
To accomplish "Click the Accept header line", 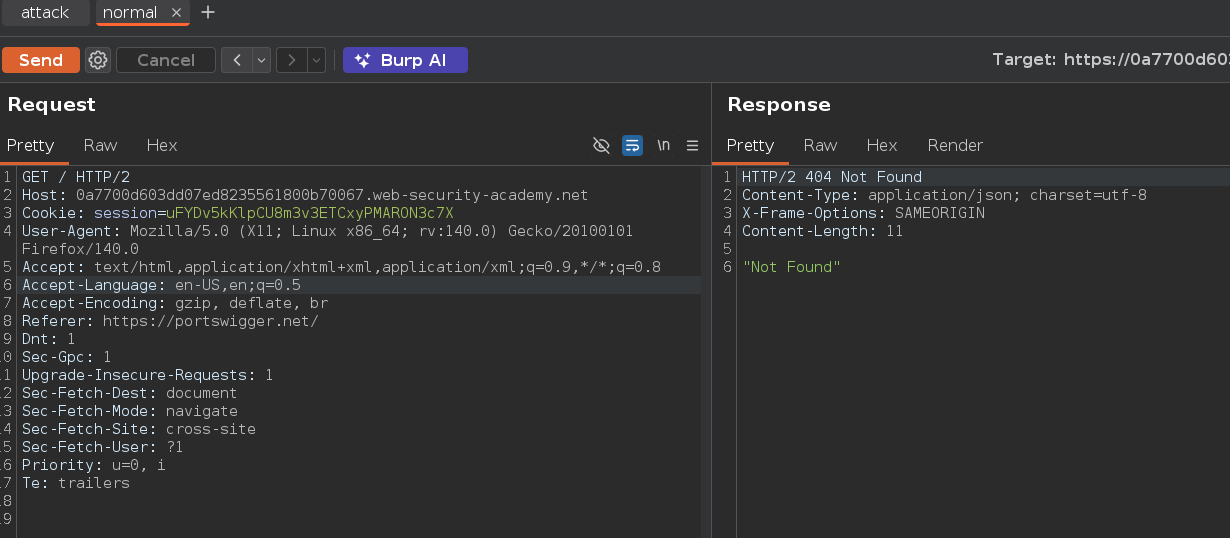I will point(341,267).
